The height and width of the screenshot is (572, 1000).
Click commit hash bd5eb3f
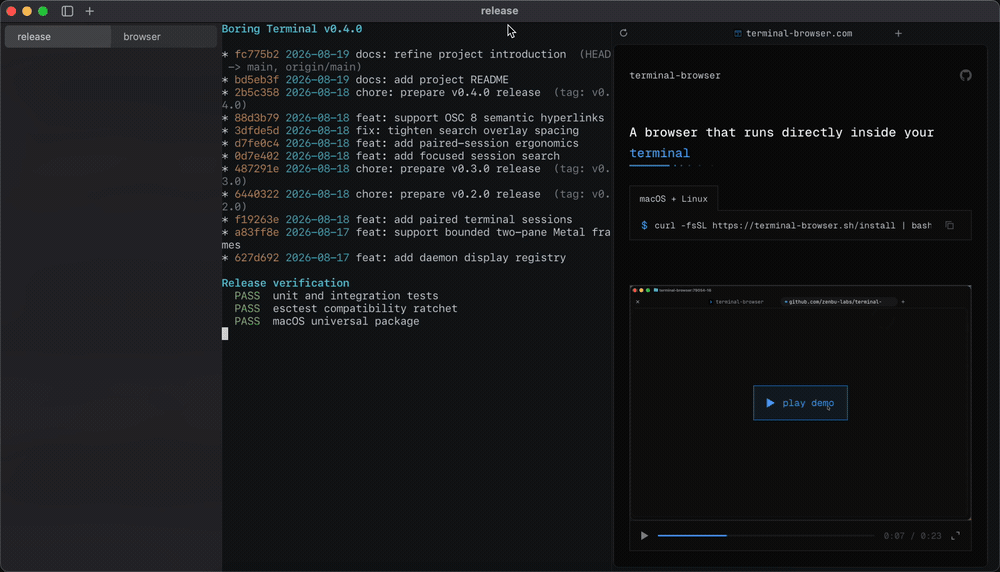pyautogui.click(x=256, y=80)
